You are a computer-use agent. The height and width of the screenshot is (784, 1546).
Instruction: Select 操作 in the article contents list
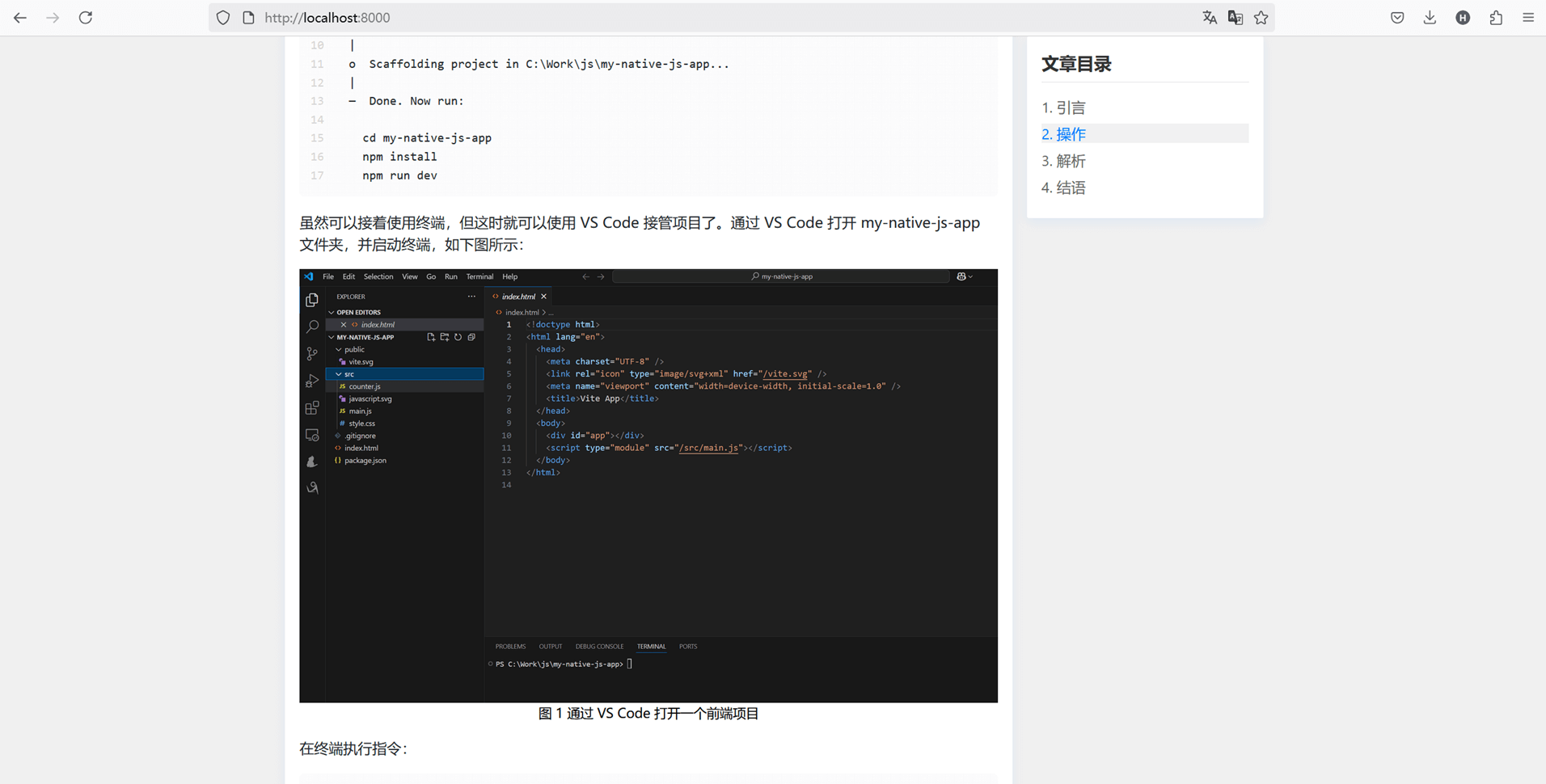(x=1063, y=134)
